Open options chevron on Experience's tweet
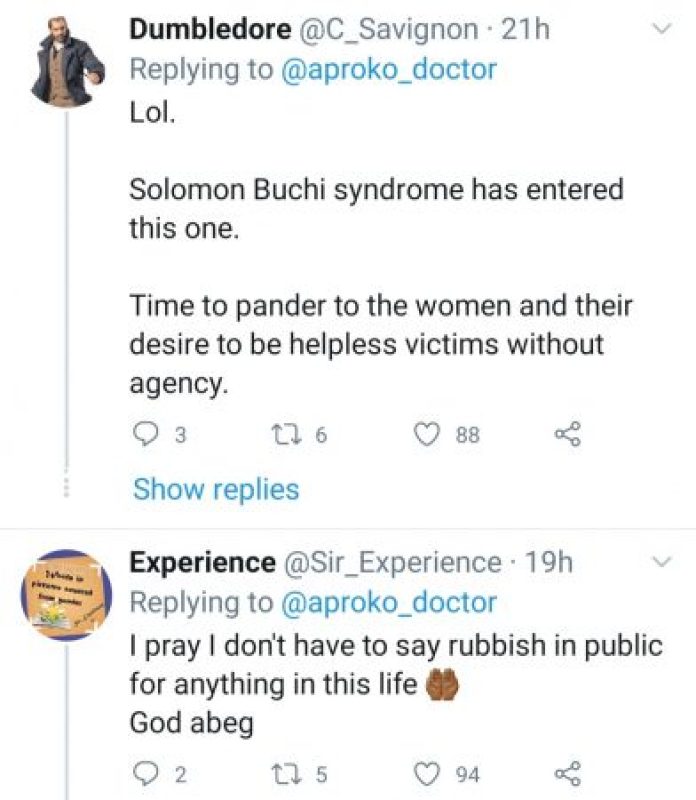 coord(662,565)
